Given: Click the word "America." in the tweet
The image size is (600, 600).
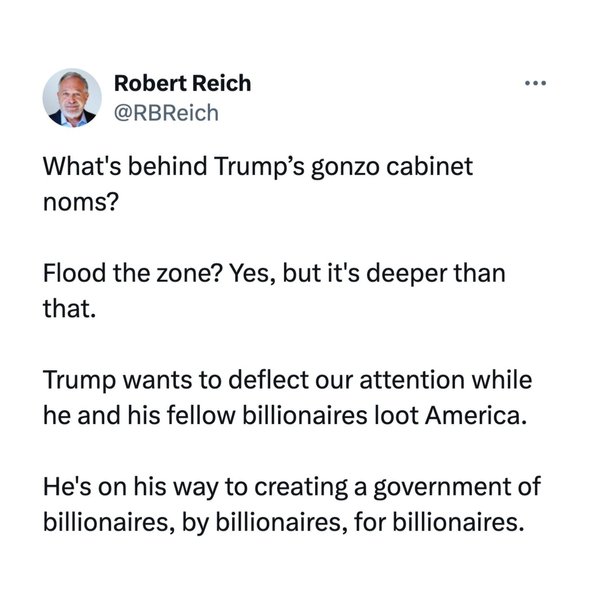Looking at the screenshot, I should pos(475,416).
